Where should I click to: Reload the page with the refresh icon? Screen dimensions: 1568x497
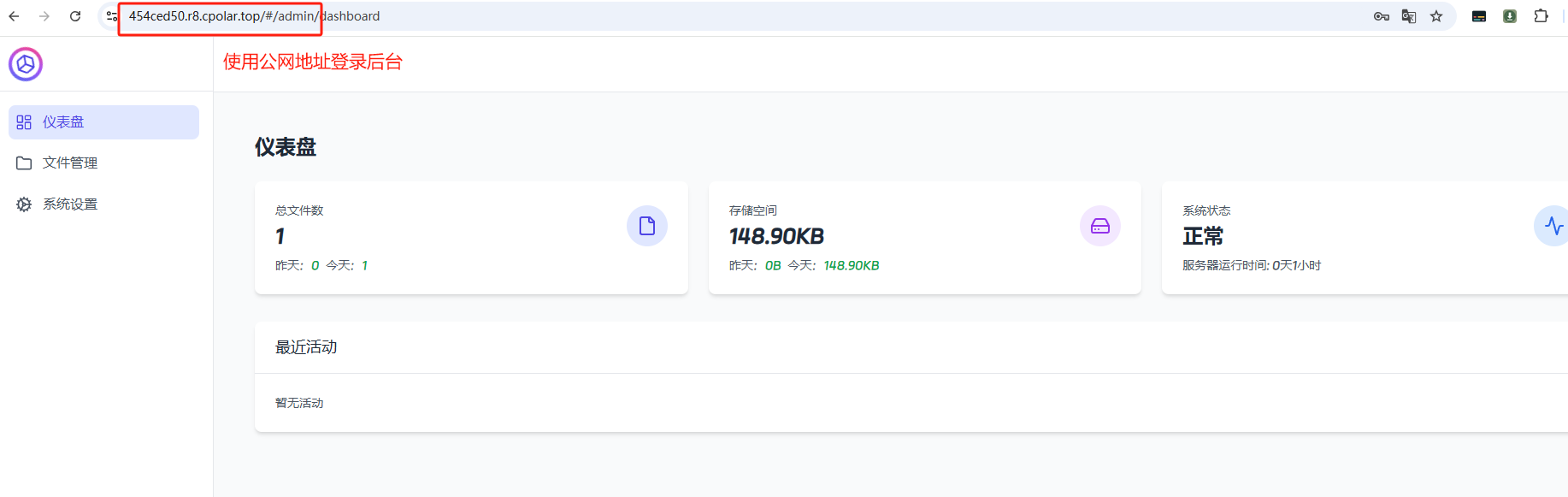(75, 16)
